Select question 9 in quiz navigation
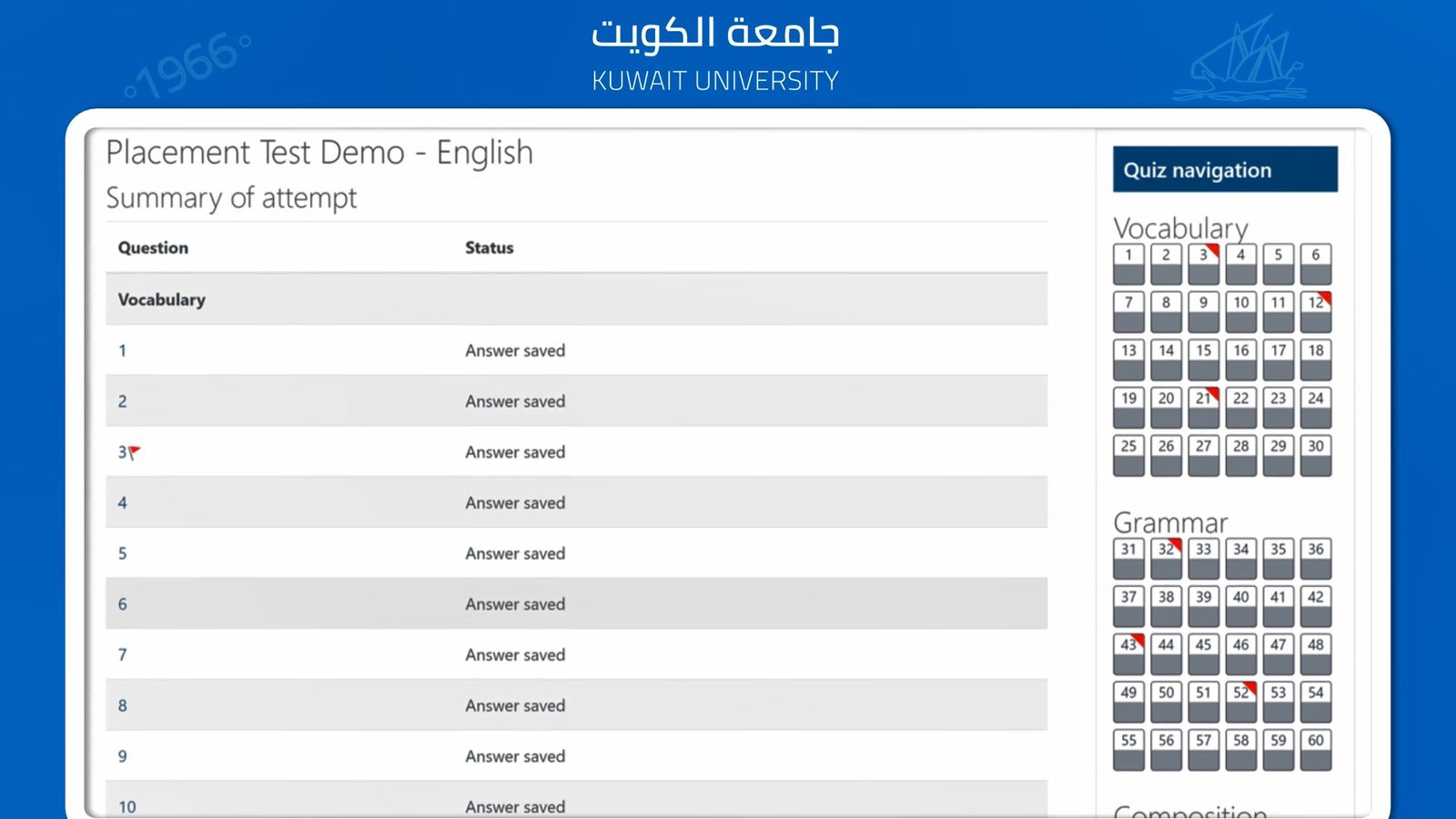The image size is (1456, 819). click(1203, 311)
